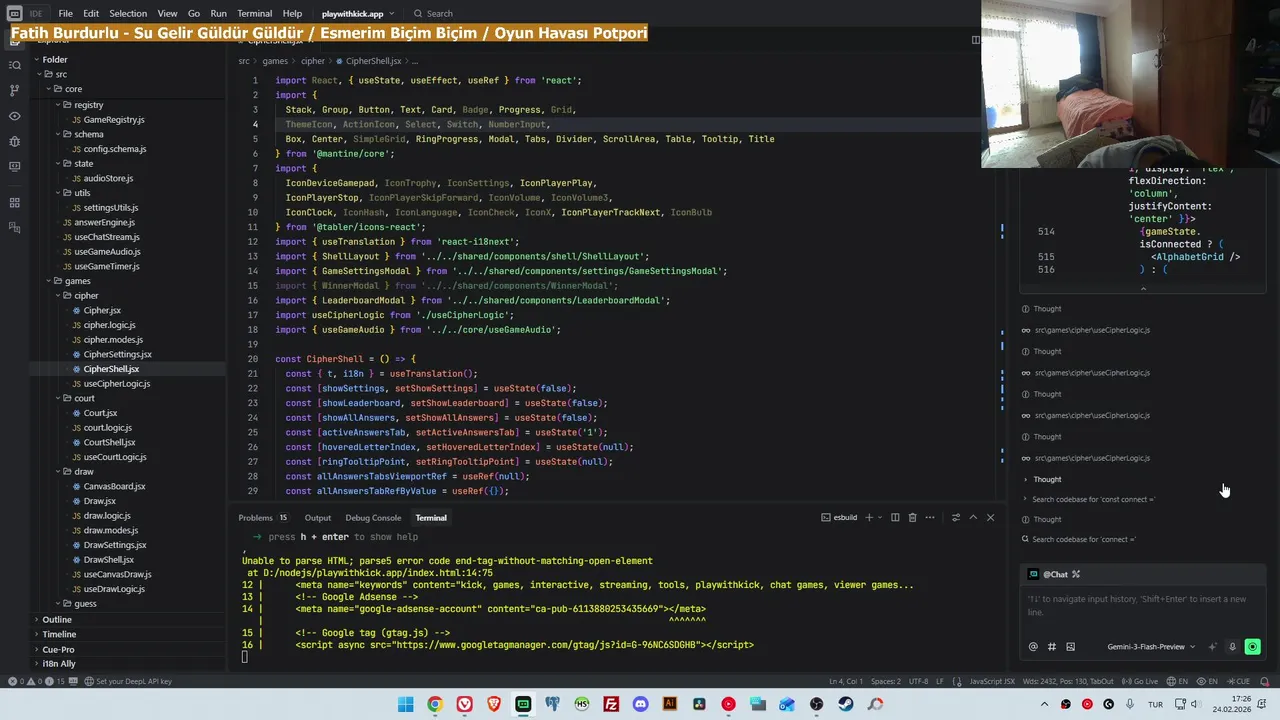Start voice input with microphone icon
This screenshot has height=720, width=1280.
[x=1232, y=647]
